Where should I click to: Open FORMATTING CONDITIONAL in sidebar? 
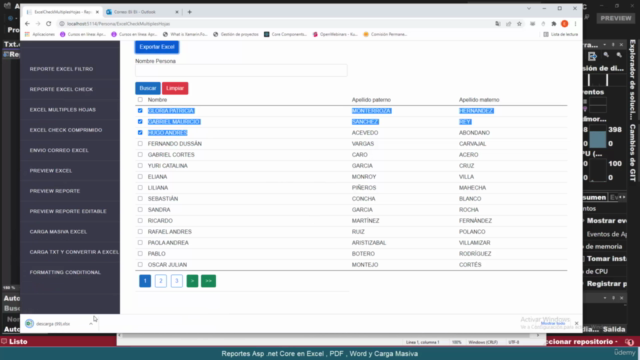[x=65, y=272]
